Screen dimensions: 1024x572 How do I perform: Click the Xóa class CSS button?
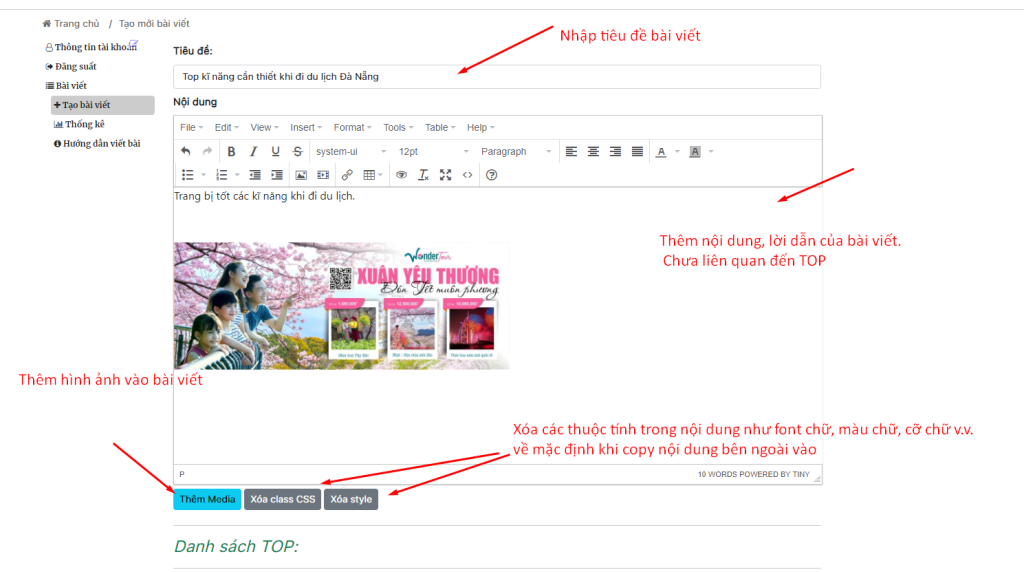click(282, 499)
